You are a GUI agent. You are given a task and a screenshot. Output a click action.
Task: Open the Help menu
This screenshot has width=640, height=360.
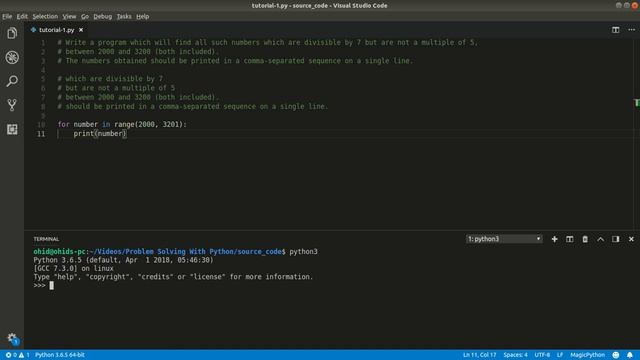coord(142,16)
